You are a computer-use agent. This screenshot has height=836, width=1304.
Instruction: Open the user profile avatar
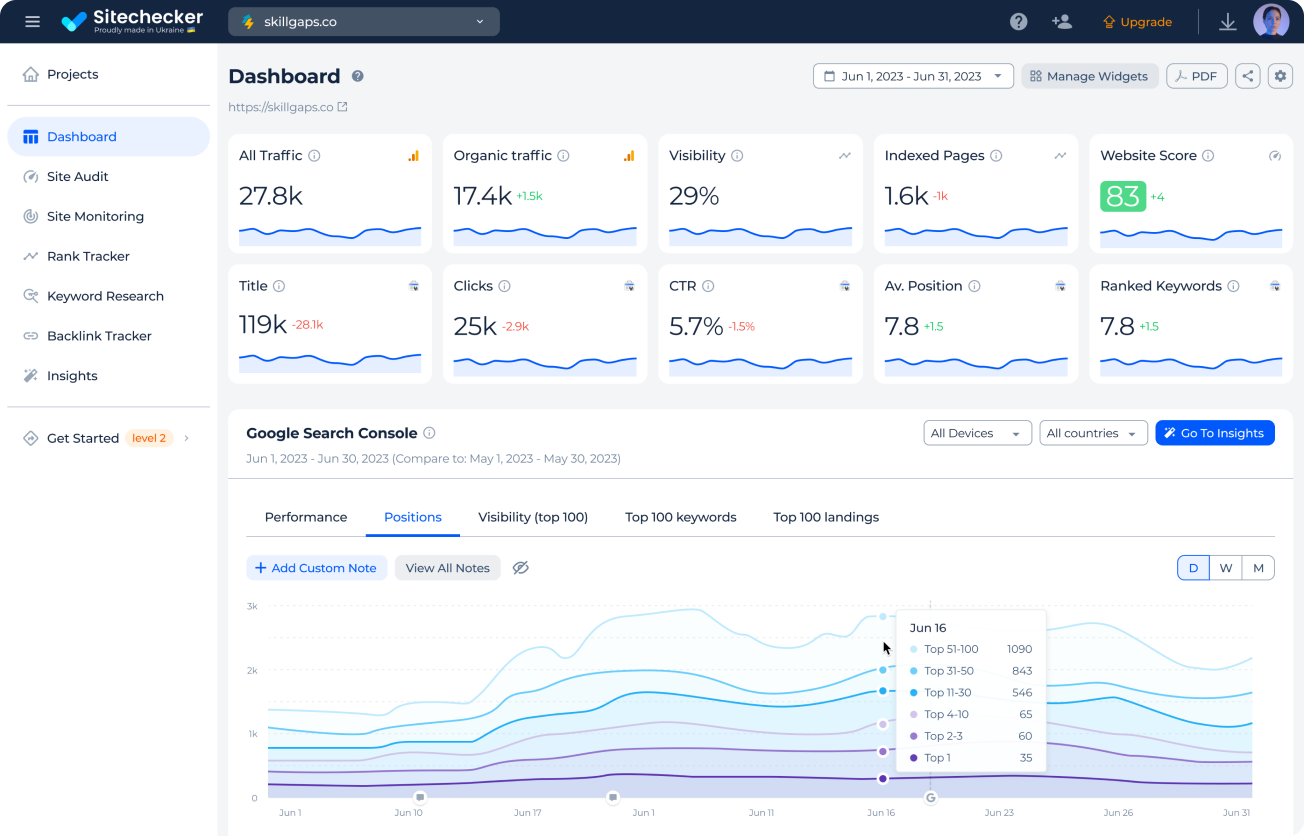(x=1271, y=21)
